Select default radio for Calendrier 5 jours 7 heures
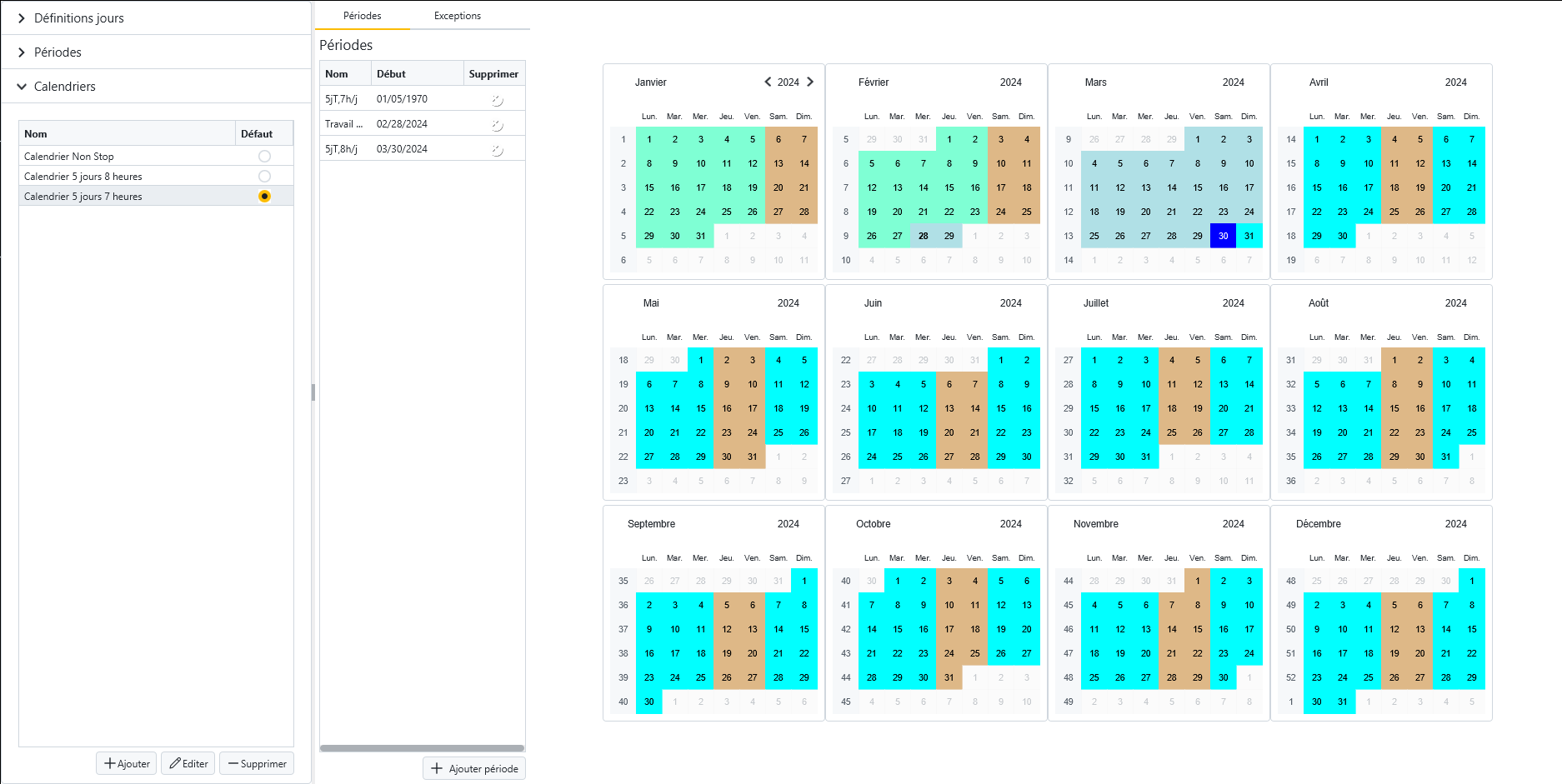 point(264,197)
